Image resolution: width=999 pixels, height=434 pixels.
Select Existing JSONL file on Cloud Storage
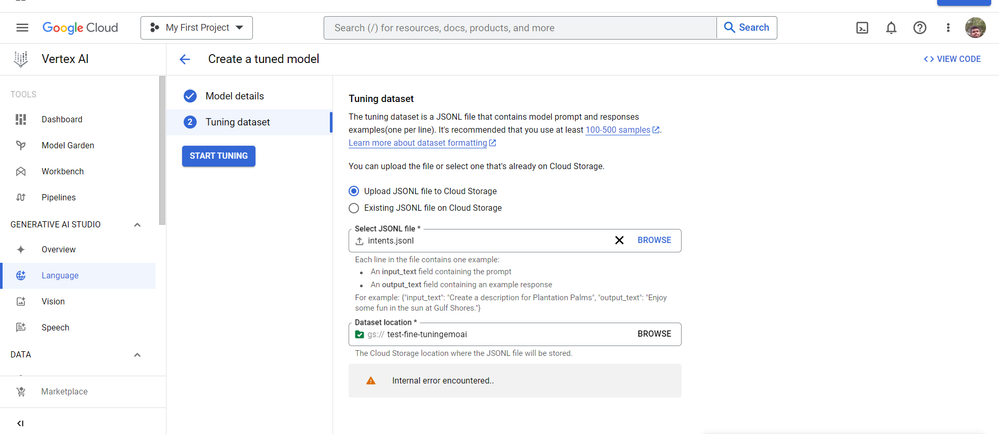(354, 208)
